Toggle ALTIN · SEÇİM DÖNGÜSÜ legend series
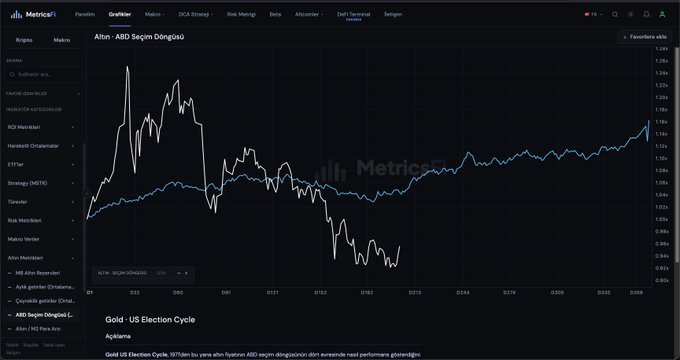This screenshot has width=680, height=360. [x=122, y=273]
